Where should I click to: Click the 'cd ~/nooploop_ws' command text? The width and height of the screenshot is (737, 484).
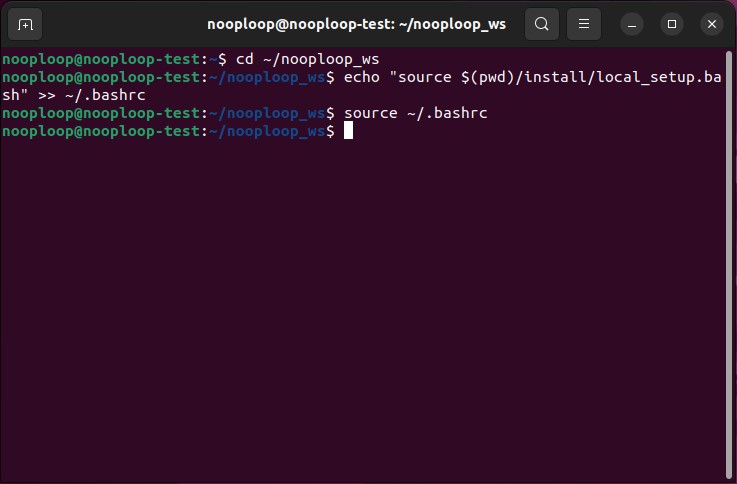coord(307,59)
